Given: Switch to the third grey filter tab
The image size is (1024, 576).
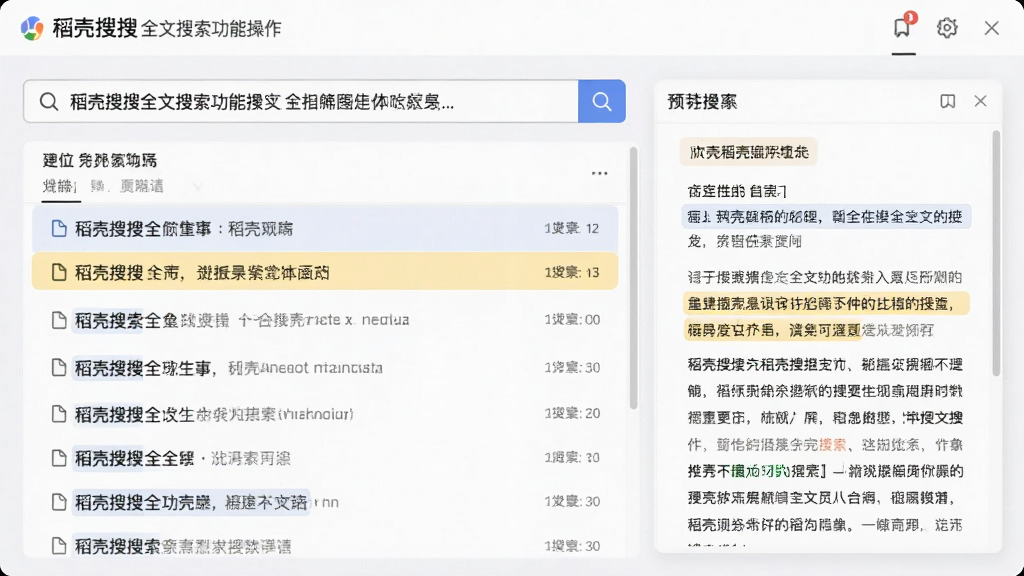Looking at the screenshot, I should [x=142, y=186].
